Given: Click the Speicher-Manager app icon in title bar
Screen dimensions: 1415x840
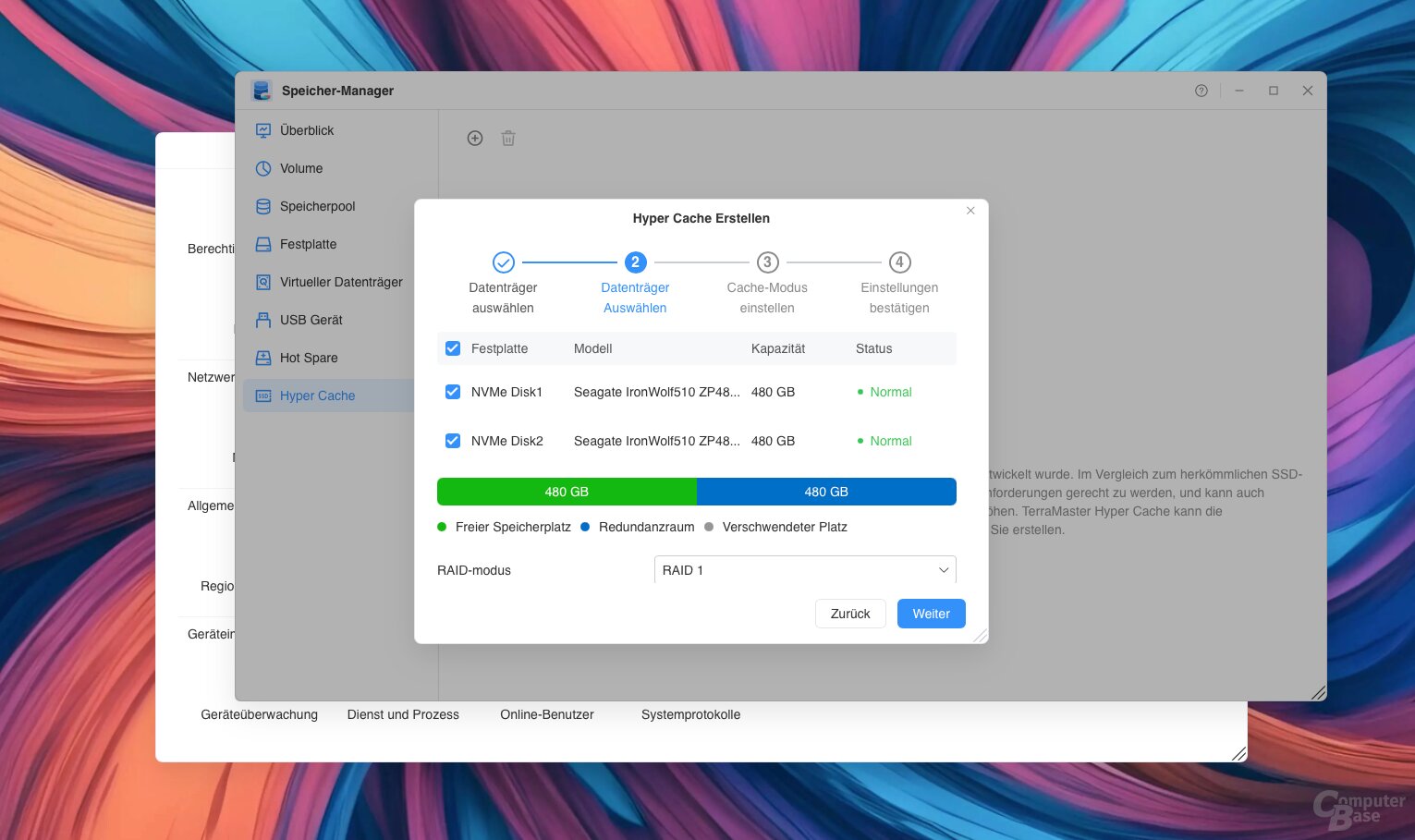Looking at the screenshot, I should pyautogui.click(x=262, y=91).
